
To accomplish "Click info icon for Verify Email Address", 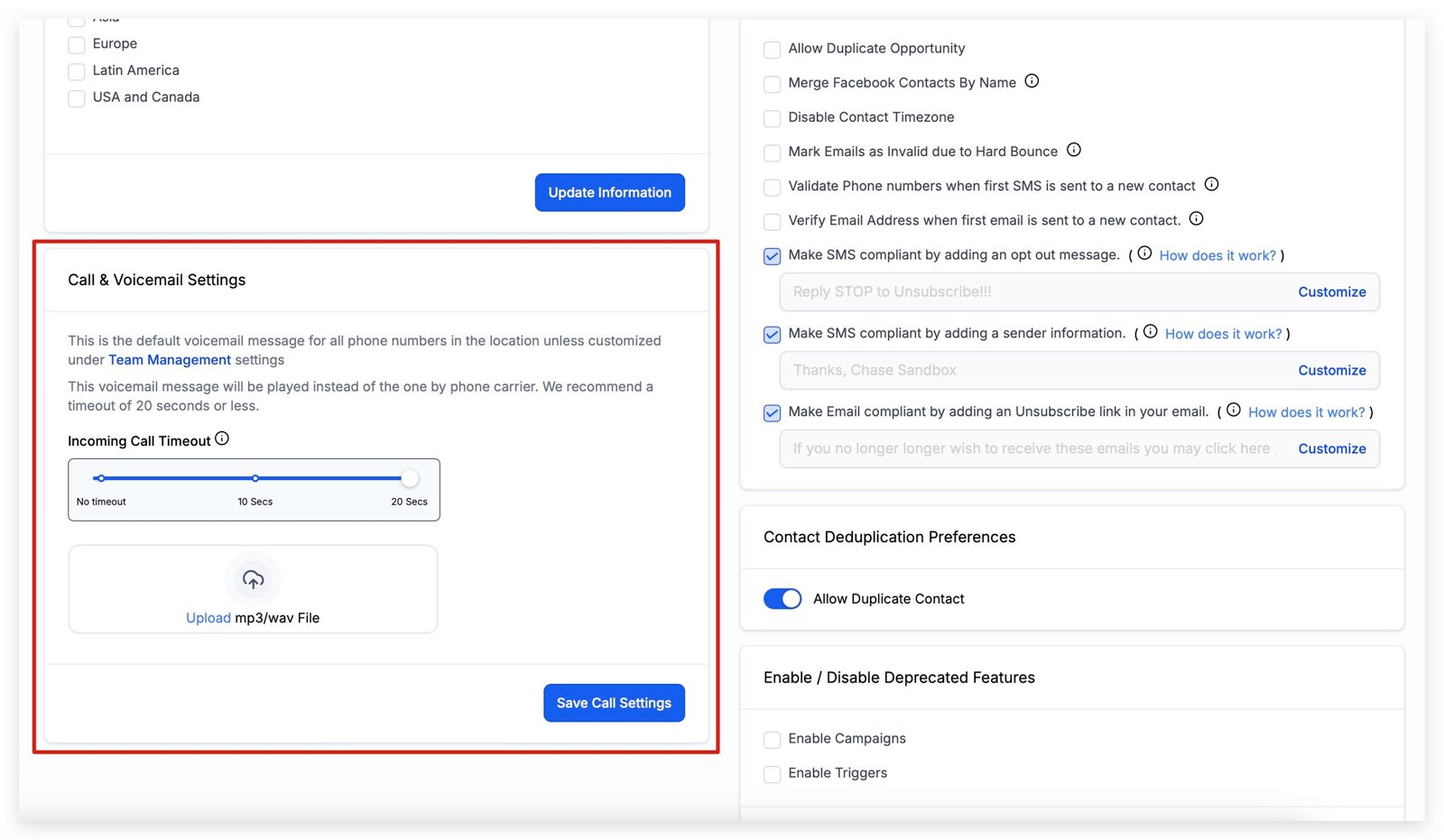I will click(x=1196, y=218).
